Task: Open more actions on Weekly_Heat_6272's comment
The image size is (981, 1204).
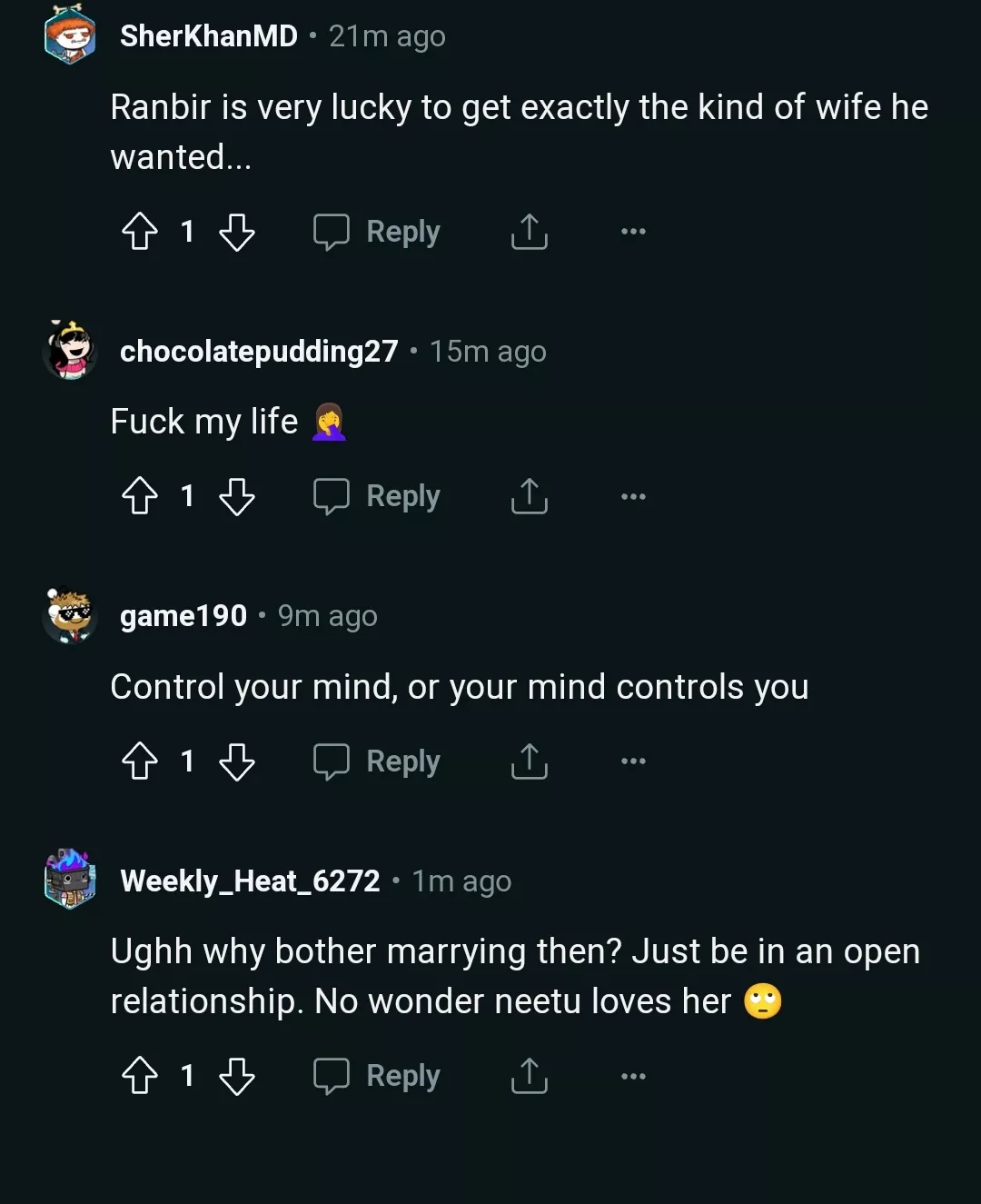Action: pyautogui.click(x=632, y=1076)
